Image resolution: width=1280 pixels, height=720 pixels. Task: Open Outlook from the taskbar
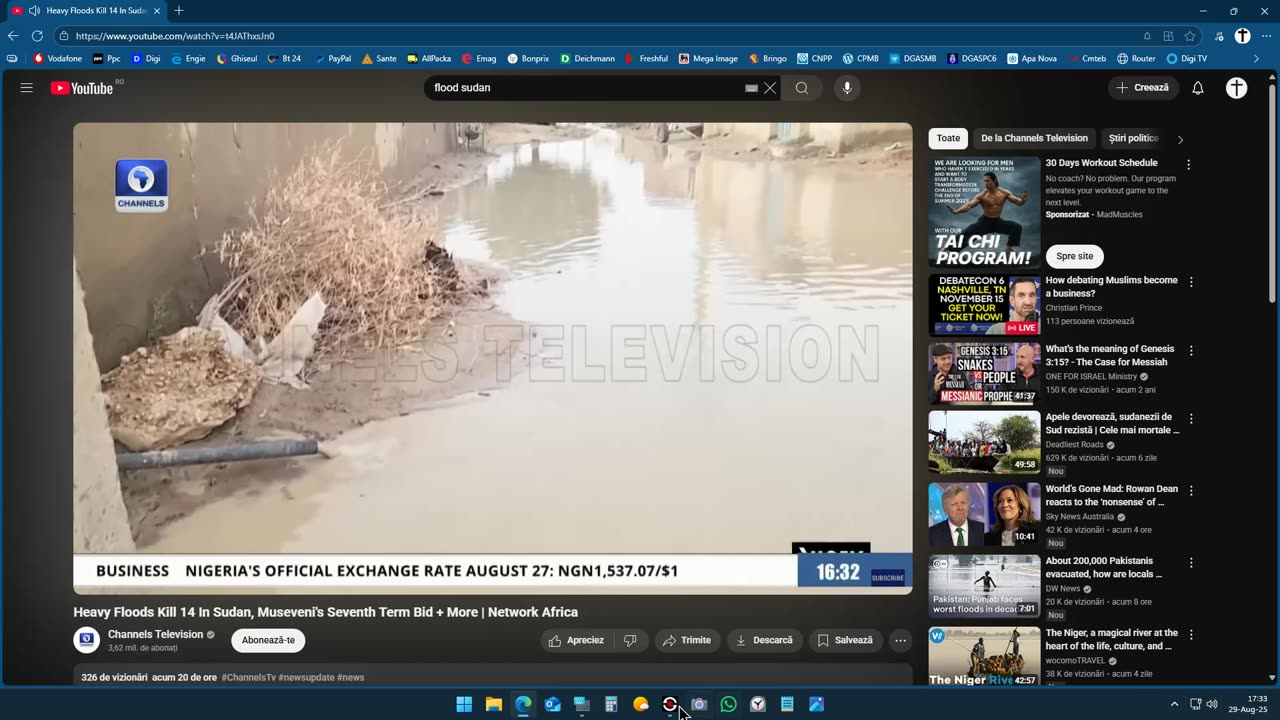552,704
